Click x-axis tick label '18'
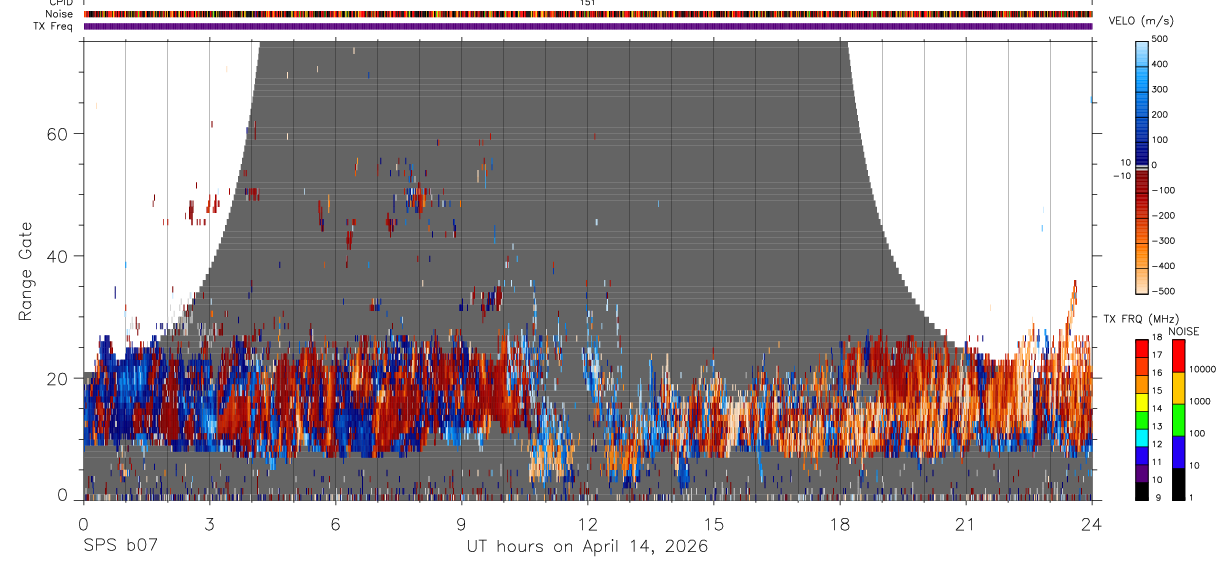 click(839, 523)
